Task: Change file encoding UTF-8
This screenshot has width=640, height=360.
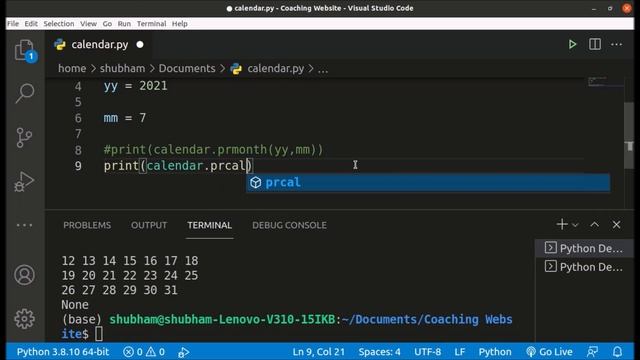Action: (427, 352)
